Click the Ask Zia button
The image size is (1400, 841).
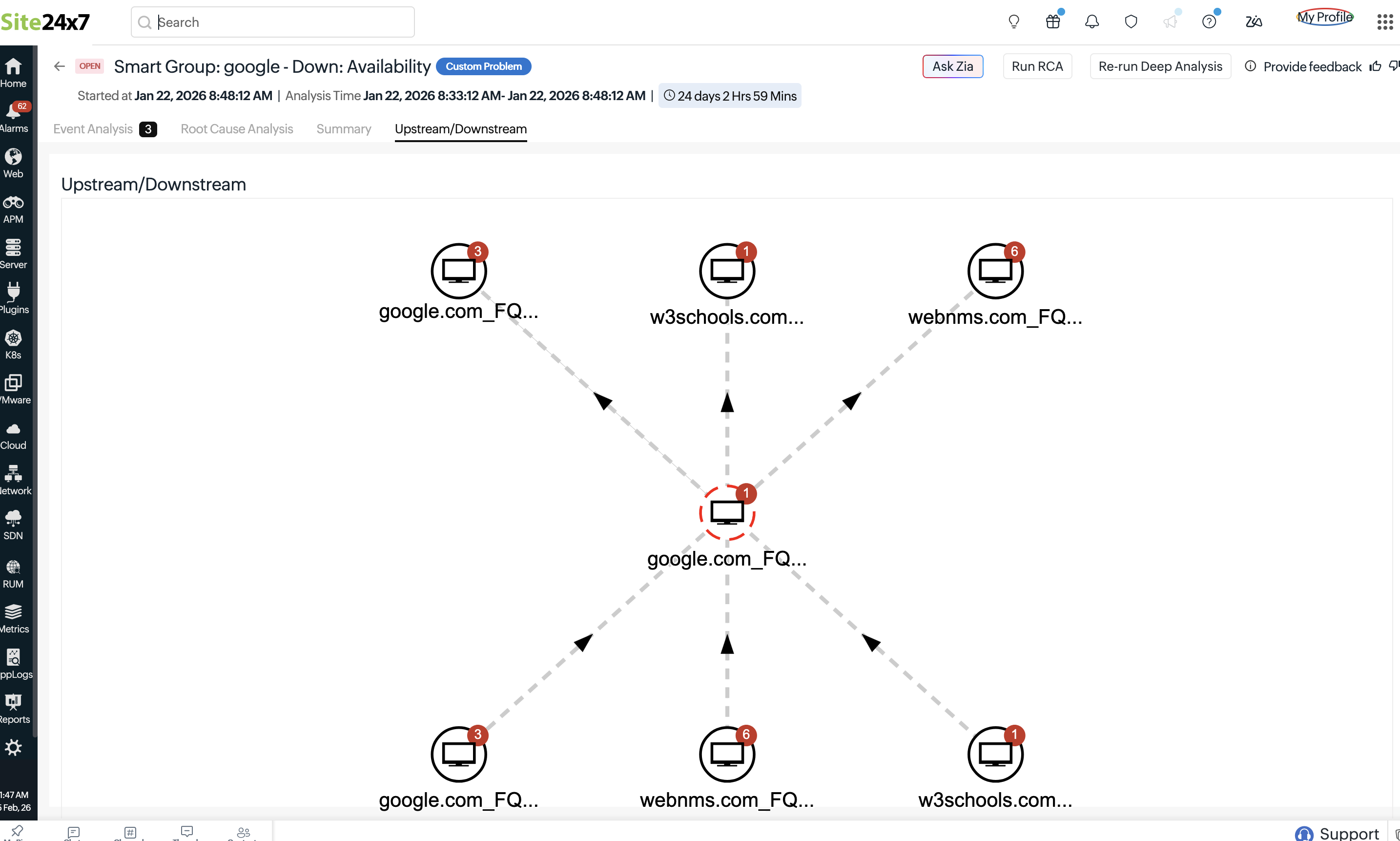[x=952, y=66]
